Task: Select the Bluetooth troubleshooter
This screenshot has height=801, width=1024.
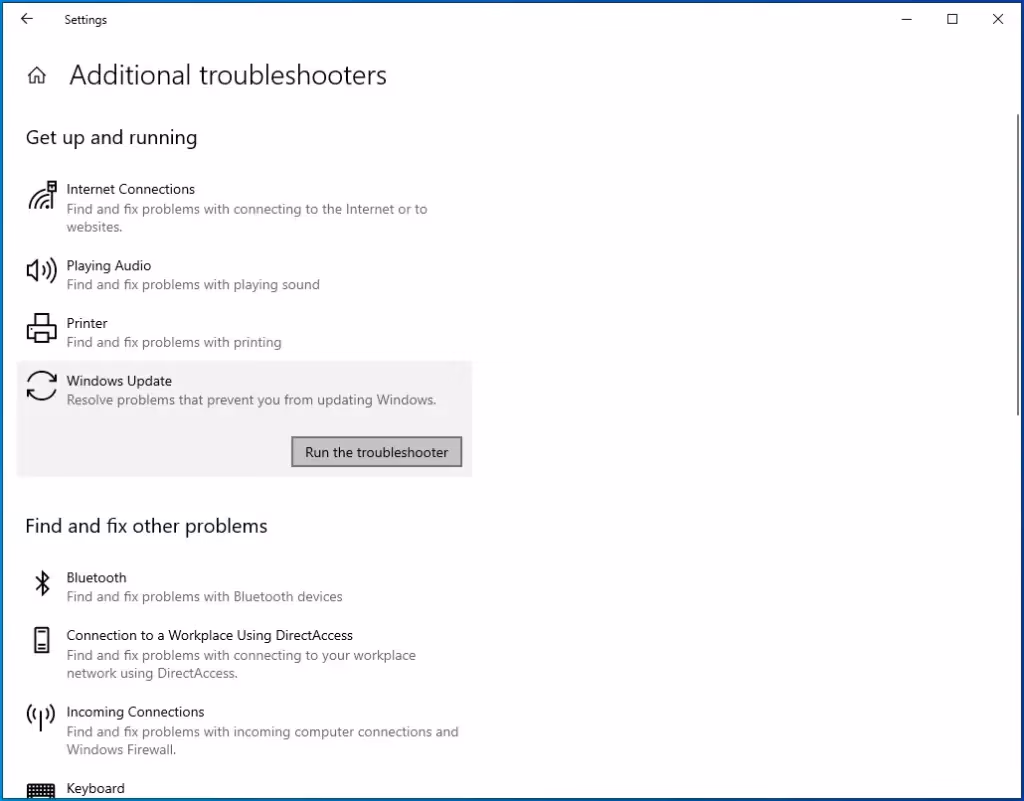Action: pos(96,577)
